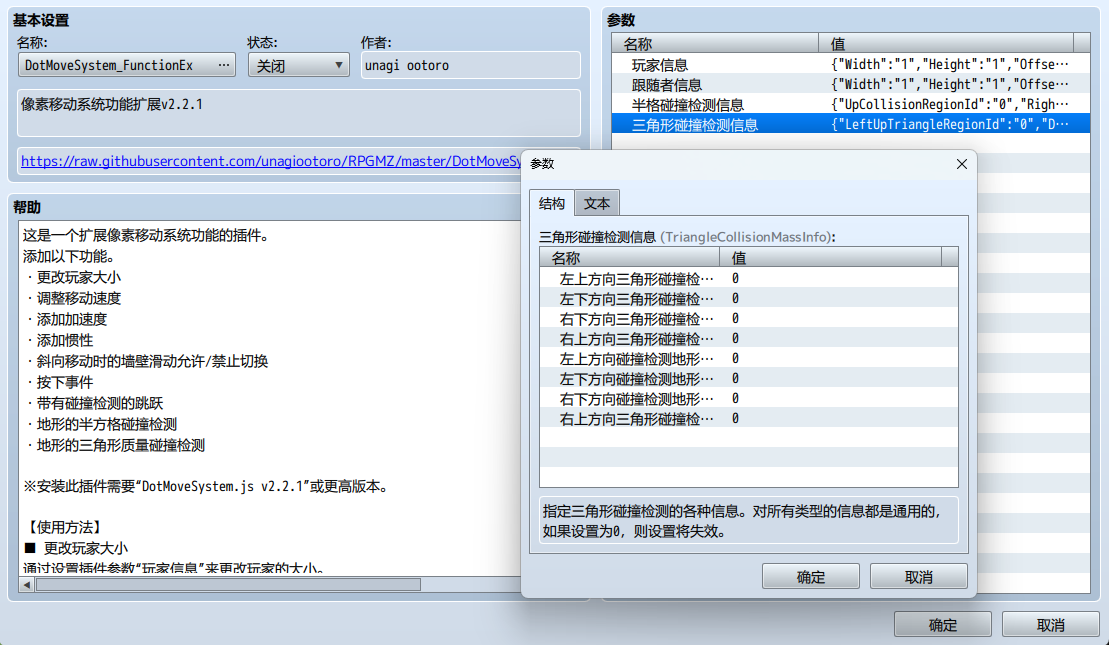This screenshot has height=645, width=1109.
Task: Select 左下方向三角形碰撞检… row
Action: pos(748,298)
